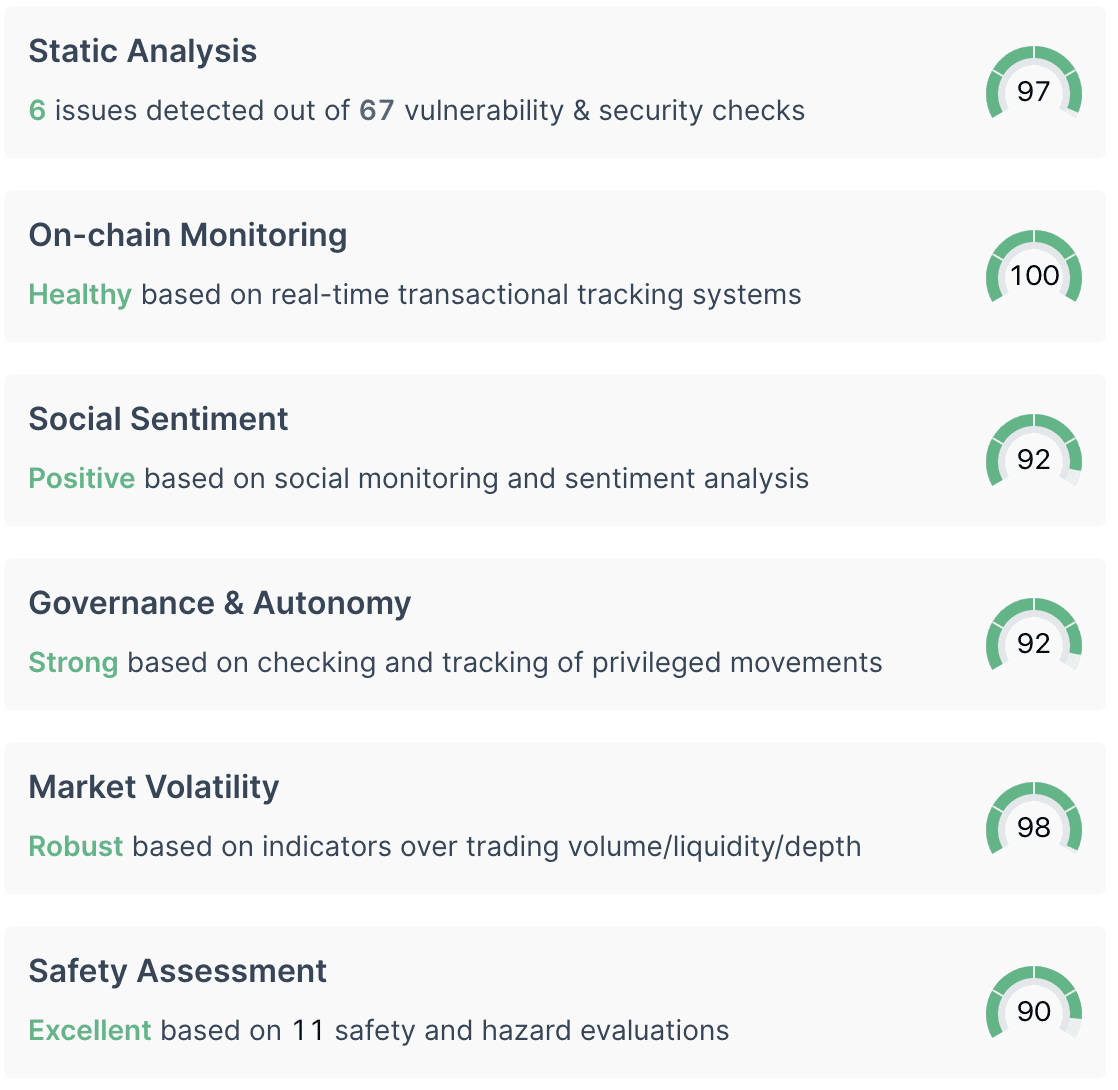Select the Market Volatility heading

(x=154, y=787)
